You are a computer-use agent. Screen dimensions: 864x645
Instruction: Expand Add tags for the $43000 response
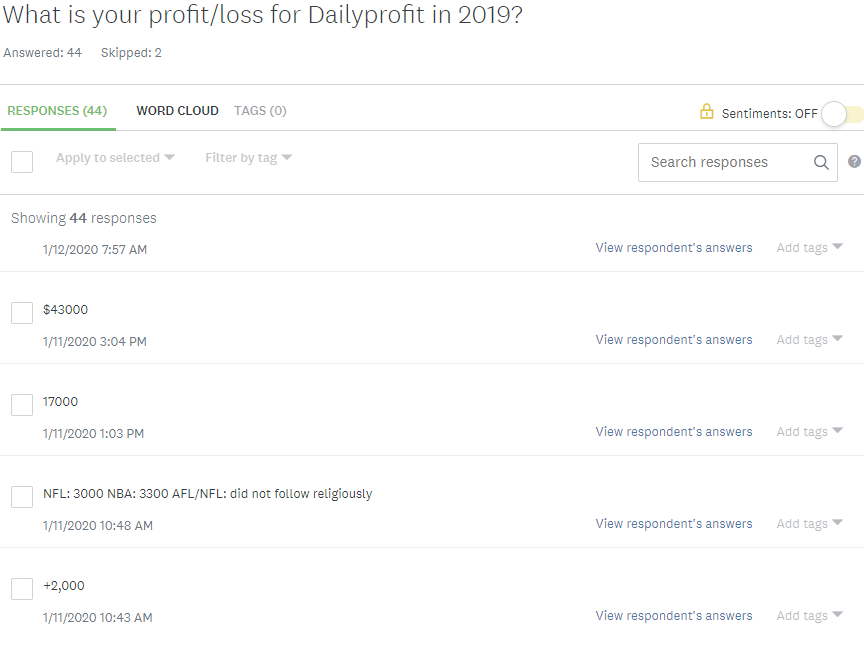(809, 340)
